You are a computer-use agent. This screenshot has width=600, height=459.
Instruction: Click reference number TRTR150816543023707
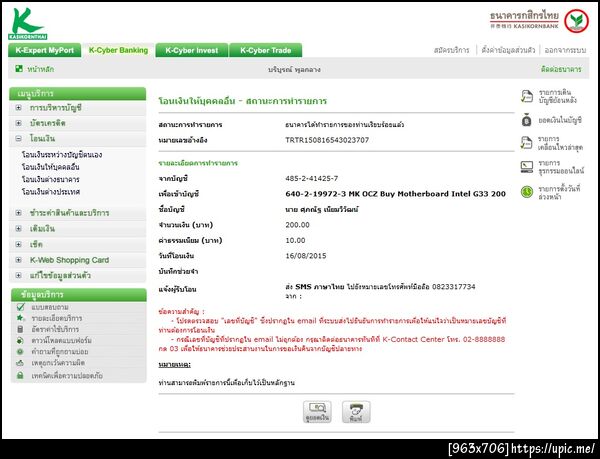(327, 140)
